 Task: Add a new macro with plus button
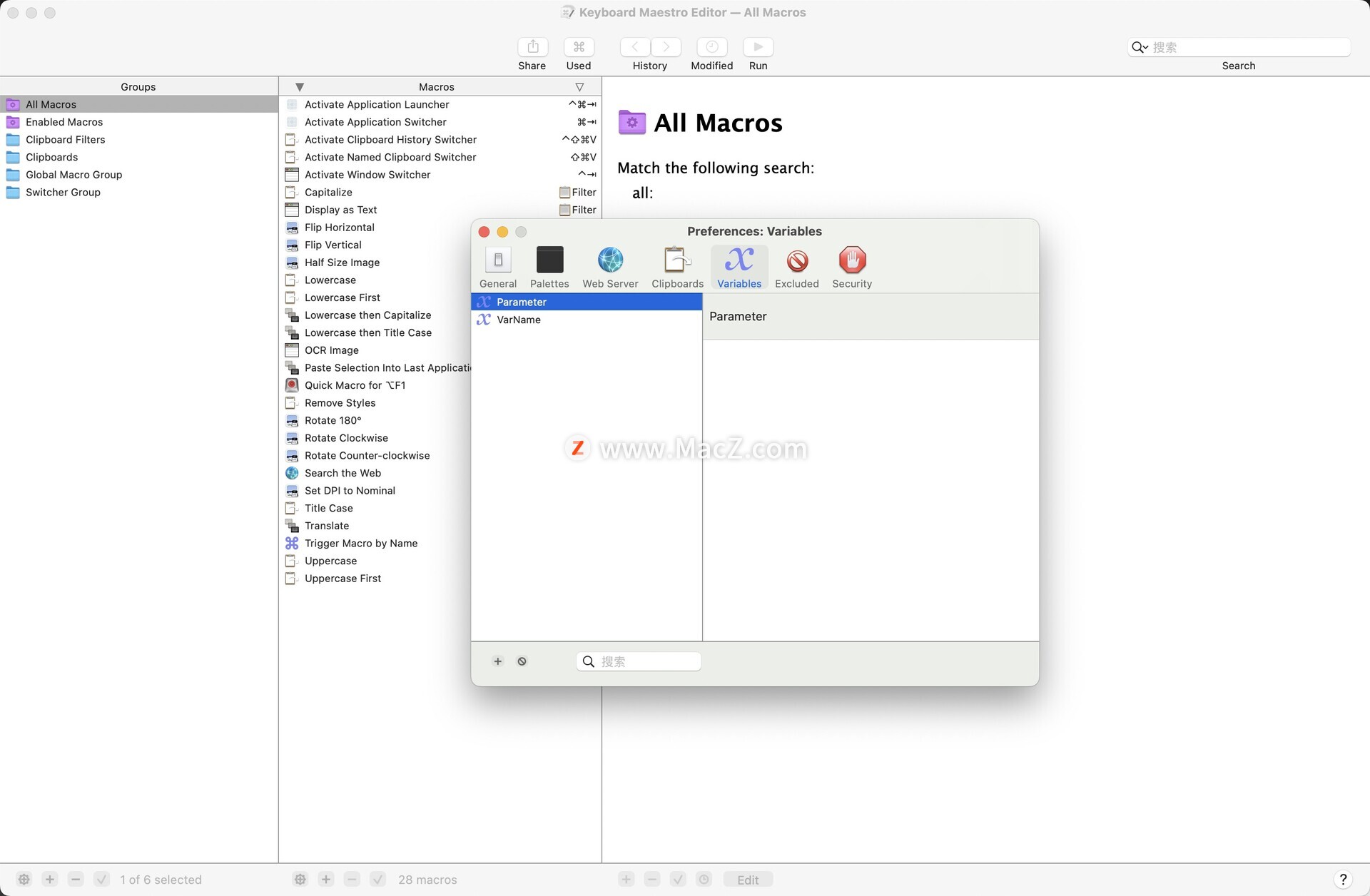pyautogui.click(x=326, y=880)
